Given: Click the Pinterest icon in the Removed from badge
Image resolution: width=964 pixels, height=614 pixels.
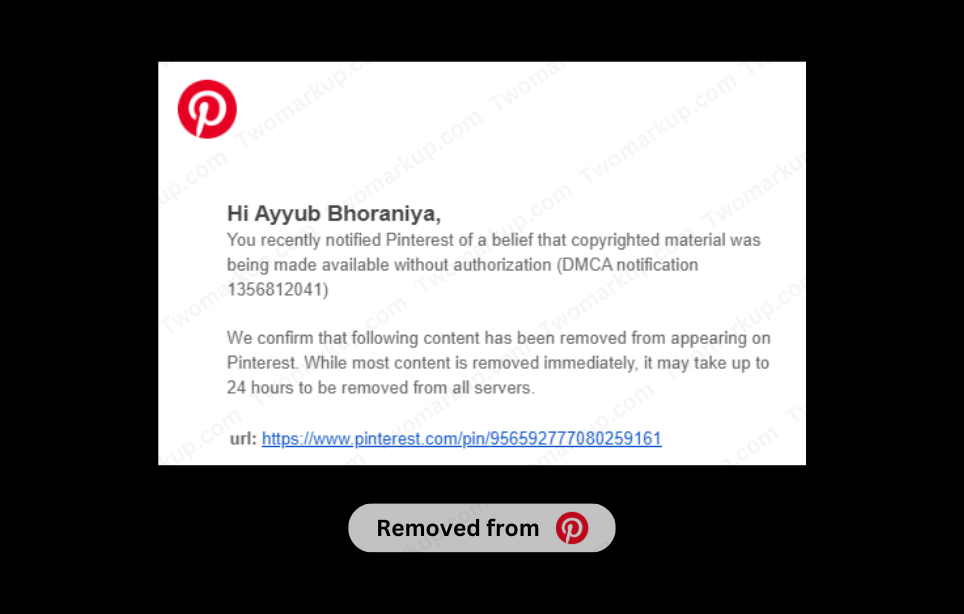Looking at the screenshot, I should point(572,528).
